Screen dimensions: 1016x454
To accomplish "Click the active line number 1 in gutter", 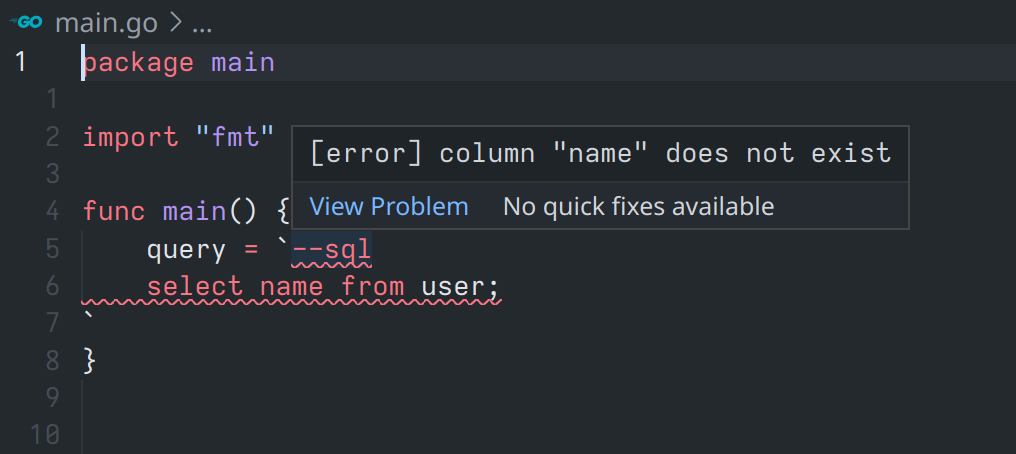I will (x=20, y=63).
